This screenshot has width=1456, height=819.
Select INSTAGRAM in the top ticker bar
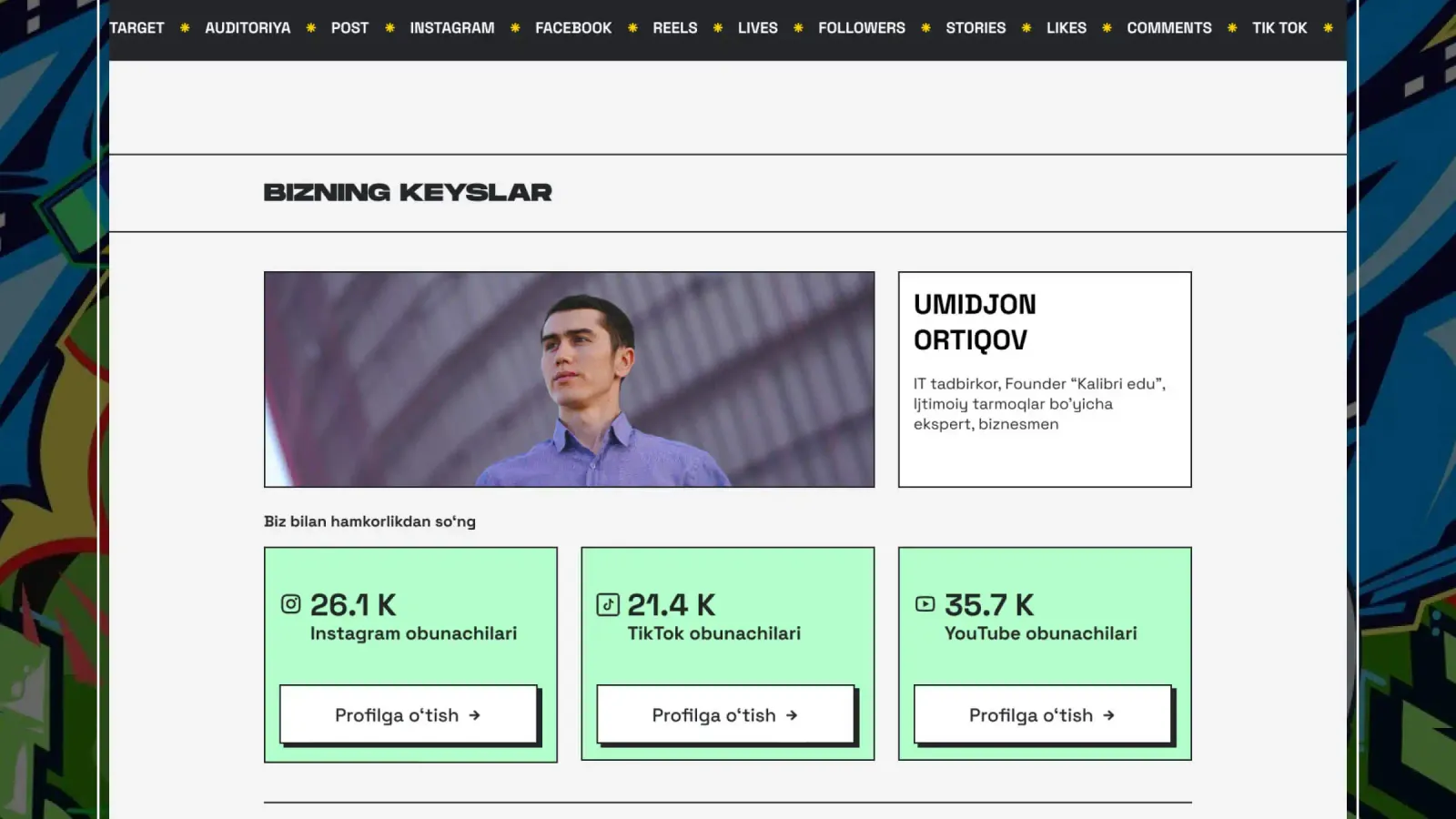coord(452,28)
